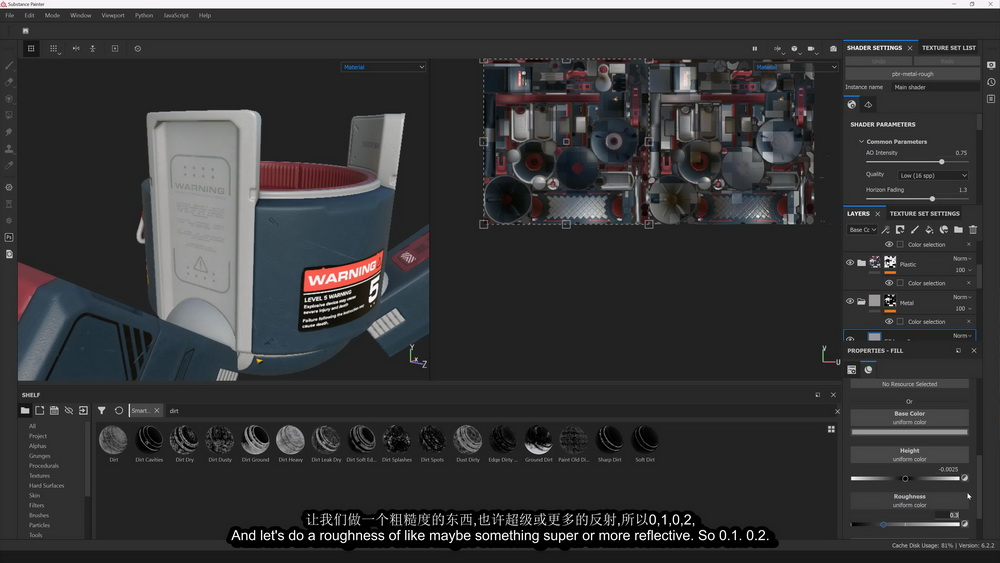1000x563 pixels.
Task: Click the symmetry mirror icon in top toolbar
Action: tap(76, 48)
